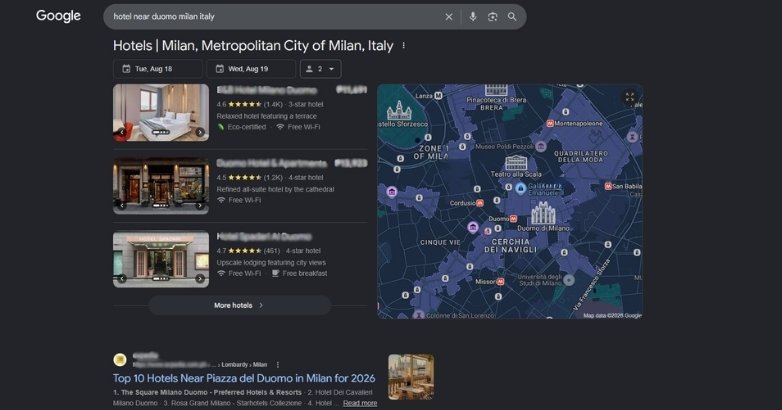
Task: Open the 4-star all-suite hotel listing
Action: pos(272,164)
